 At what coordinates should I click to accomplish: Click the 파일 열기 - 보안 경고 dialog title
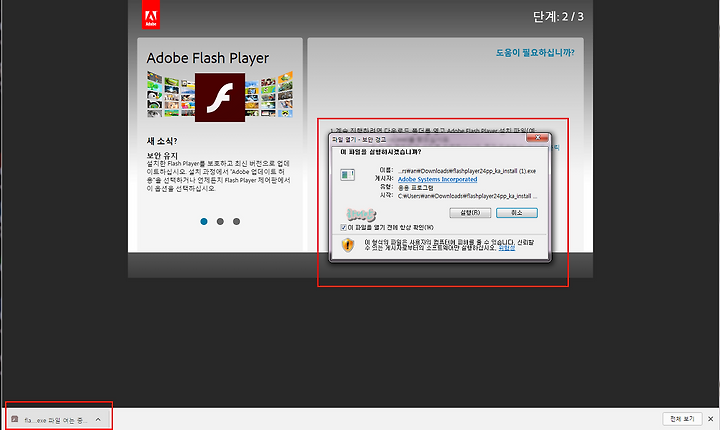pyautogui.click(x=359, y=139)
